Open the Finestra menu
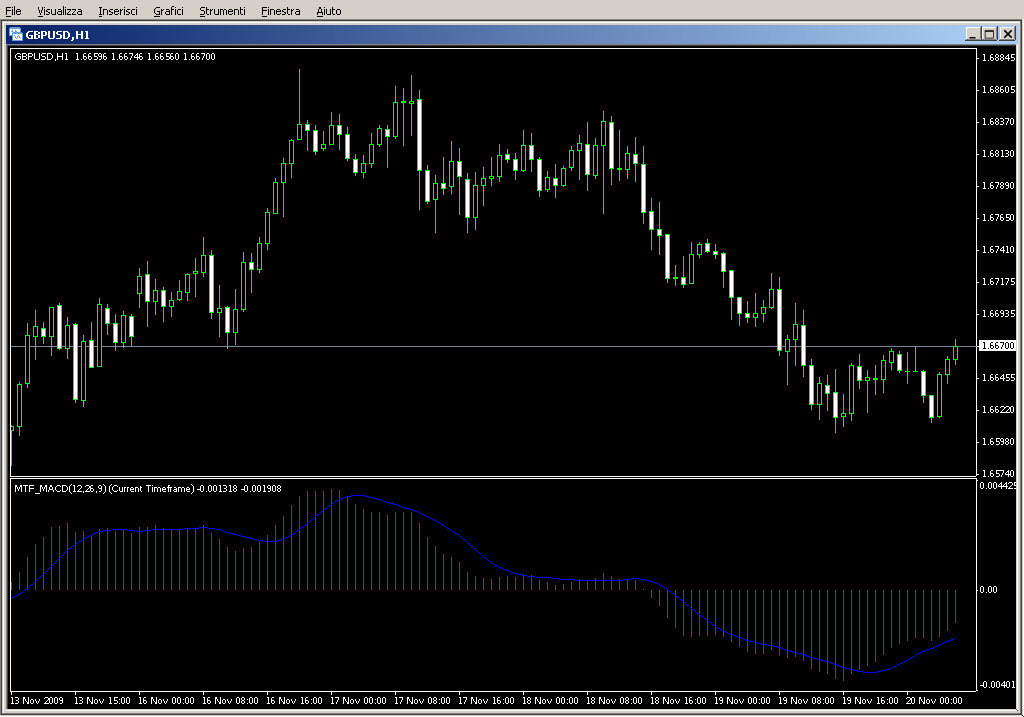 tap(280, 11)
